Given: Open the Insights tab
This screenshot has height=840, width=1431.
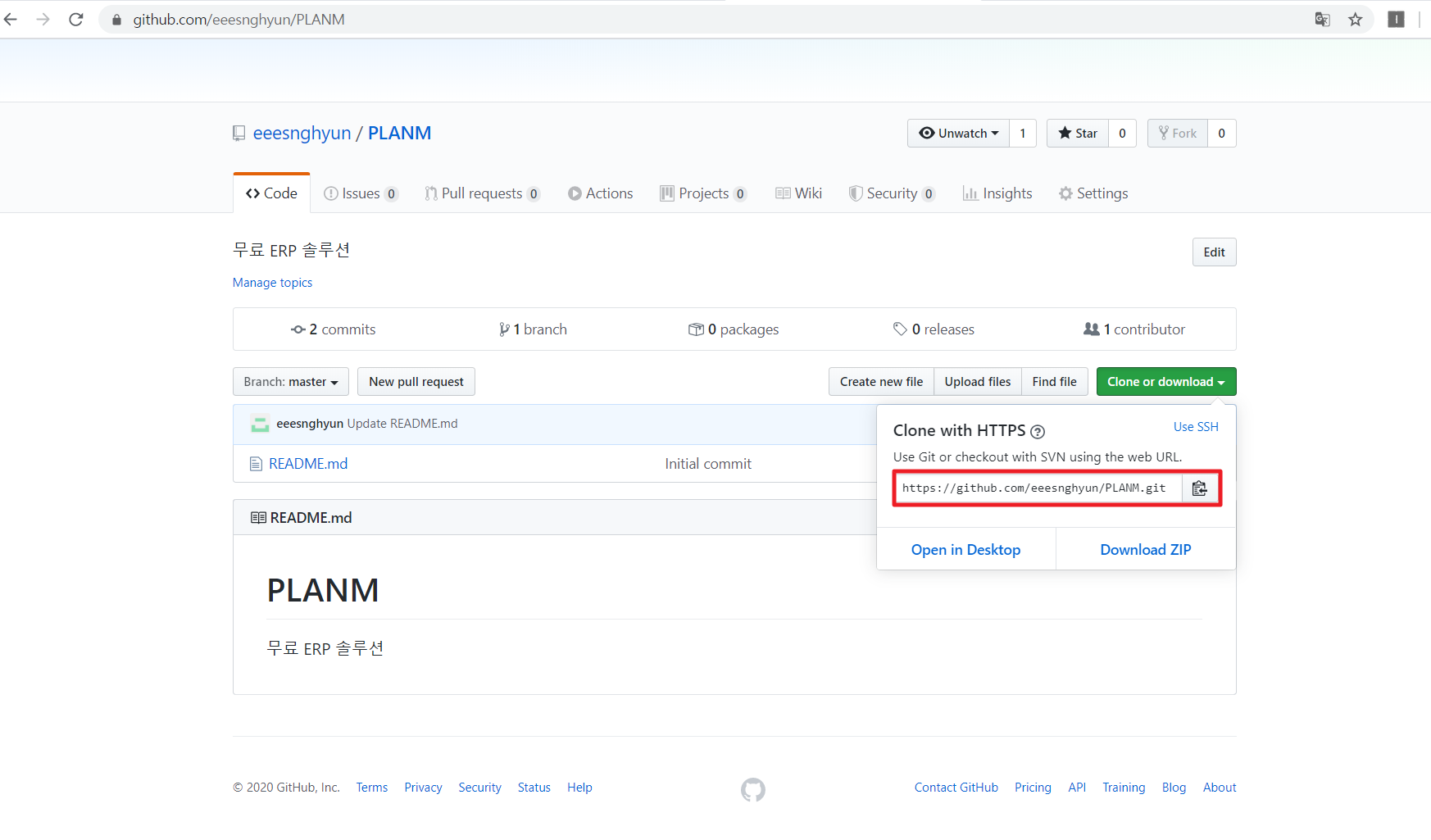Looking at the screenshot, I should [x=997, y=193].
